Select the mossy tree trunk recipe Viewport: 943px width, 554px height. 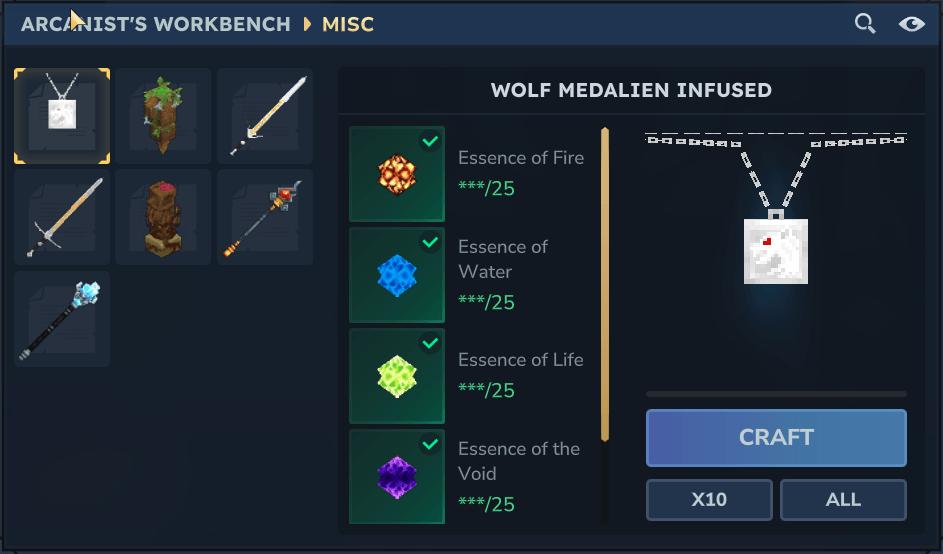(163, 116)
